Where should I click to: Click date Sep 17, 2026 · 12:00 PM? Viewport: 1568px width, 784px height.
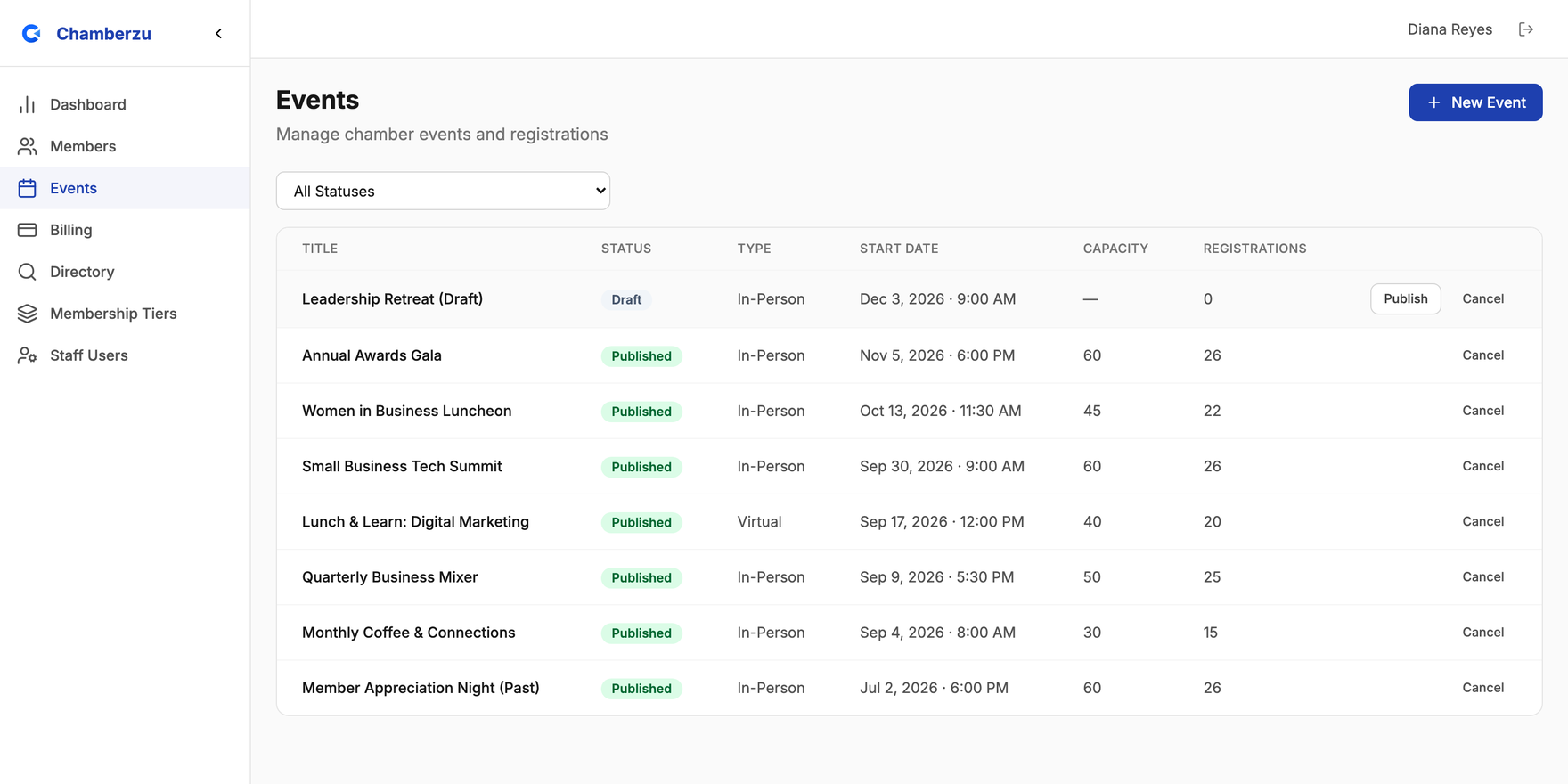coord(942,521)
